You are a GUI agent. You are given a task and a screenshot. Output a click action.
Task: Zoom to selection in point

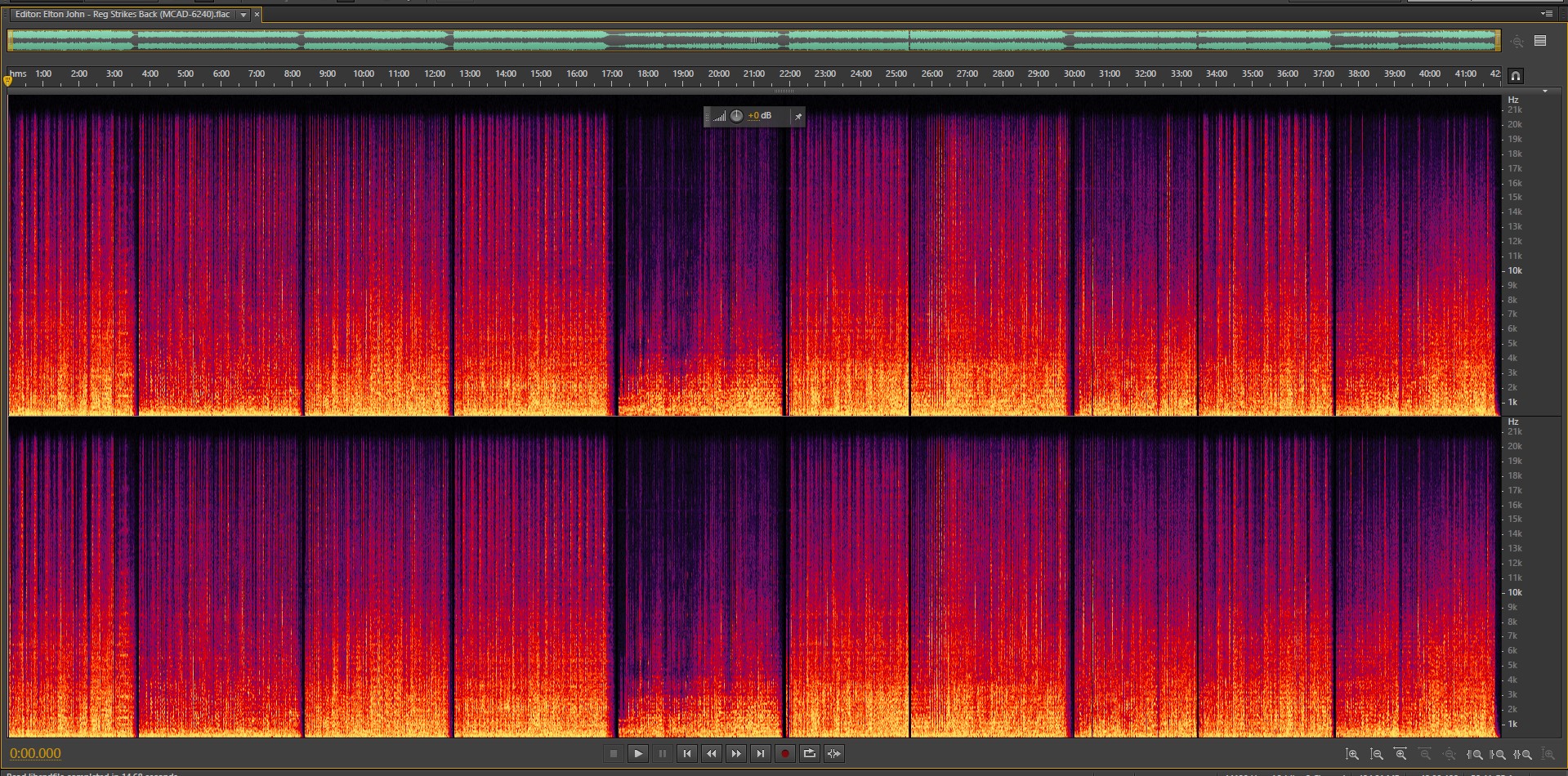coord(1475,755)
